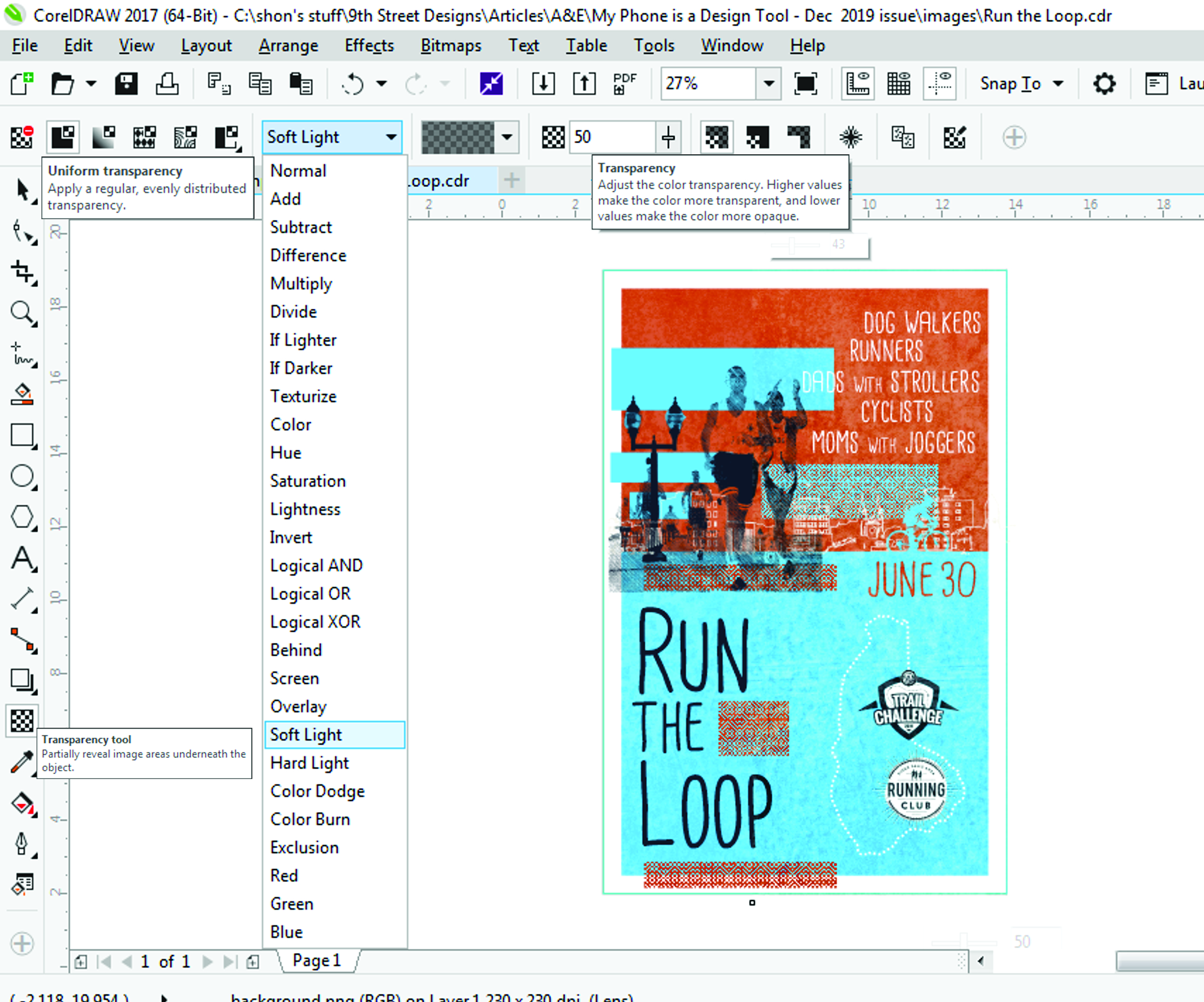Switch to the Page 1 tab
The image size is (1204, 1002).
click(x=317, y=960)
